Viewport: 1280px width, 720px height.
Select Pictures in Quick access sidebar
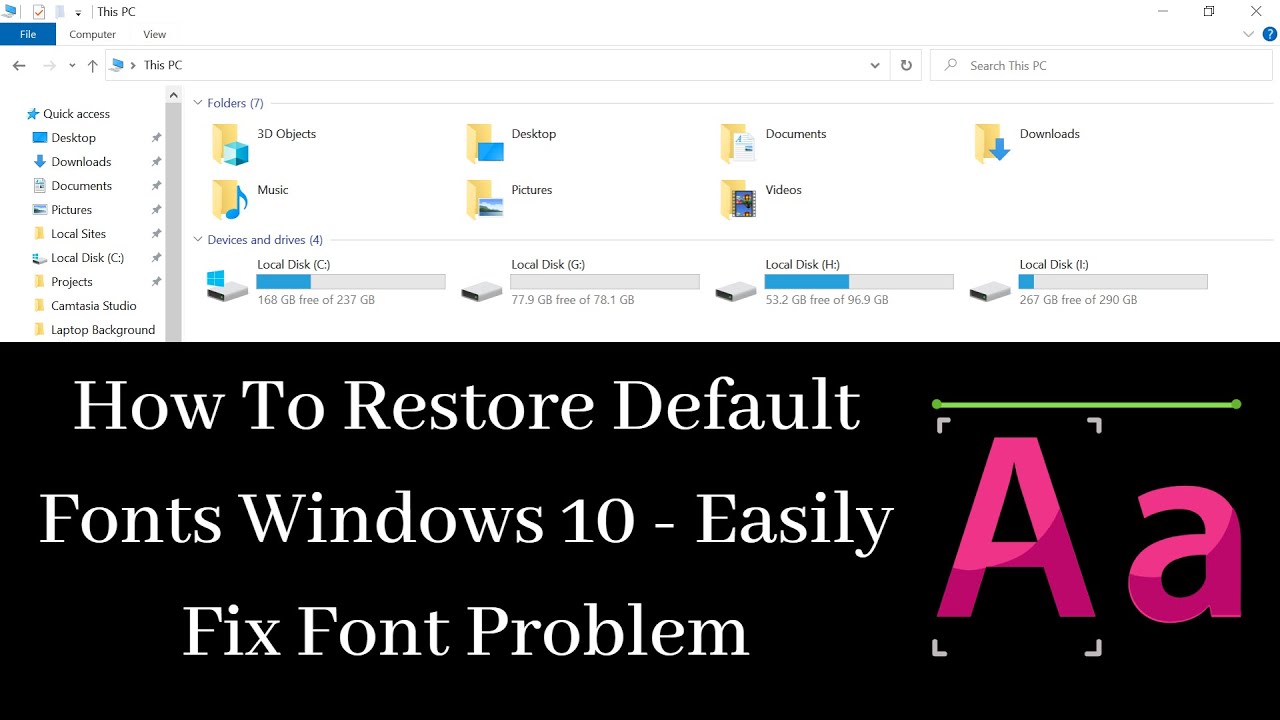click(72, 210)
